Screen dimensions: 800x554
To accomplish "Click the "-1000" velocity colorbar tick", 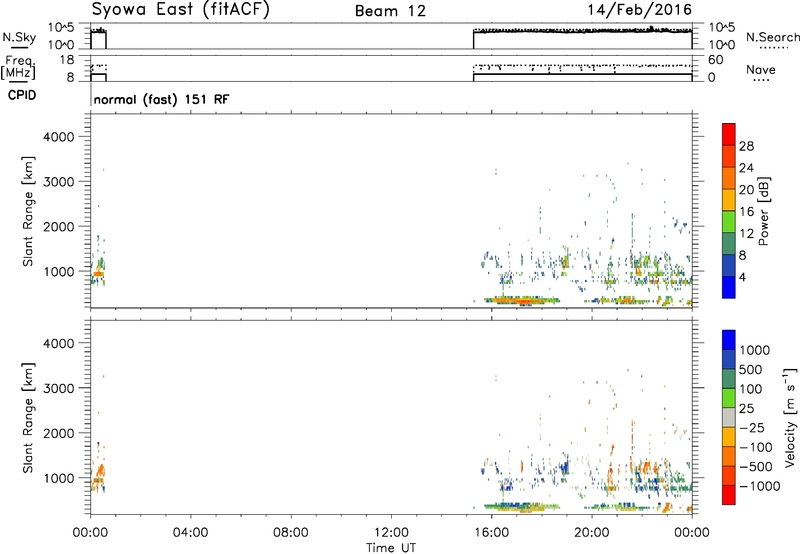I will click(x=759, y=486).
